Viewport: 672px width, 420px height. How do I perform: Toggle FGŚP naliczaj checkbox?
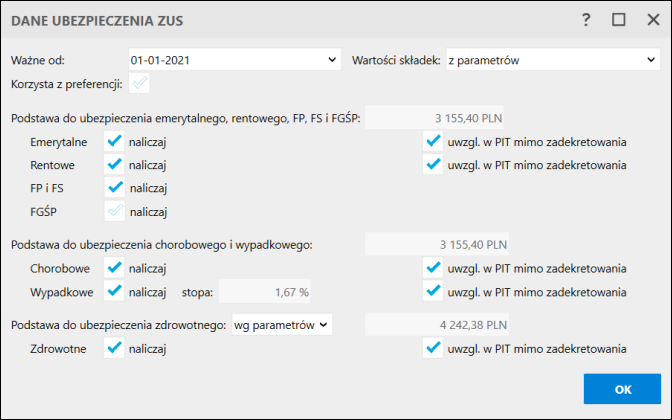(x=114, y=211)
